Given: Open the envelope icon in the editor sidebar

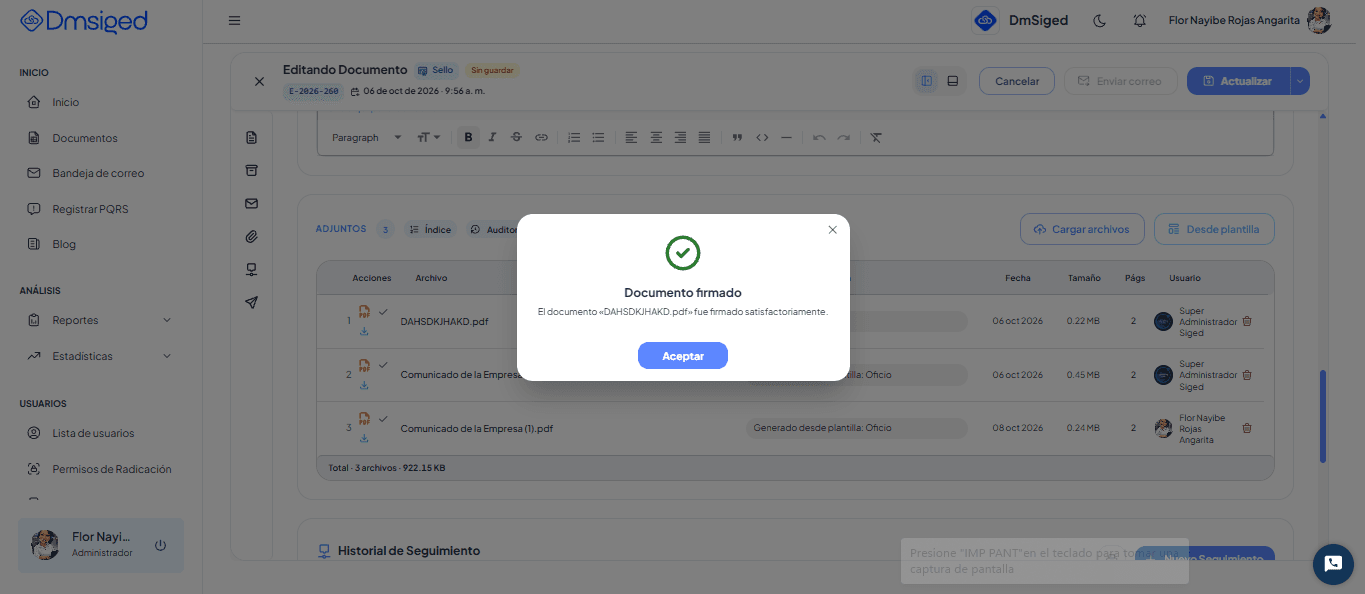Looking at the screenshot, I should [x=252, y=203].
